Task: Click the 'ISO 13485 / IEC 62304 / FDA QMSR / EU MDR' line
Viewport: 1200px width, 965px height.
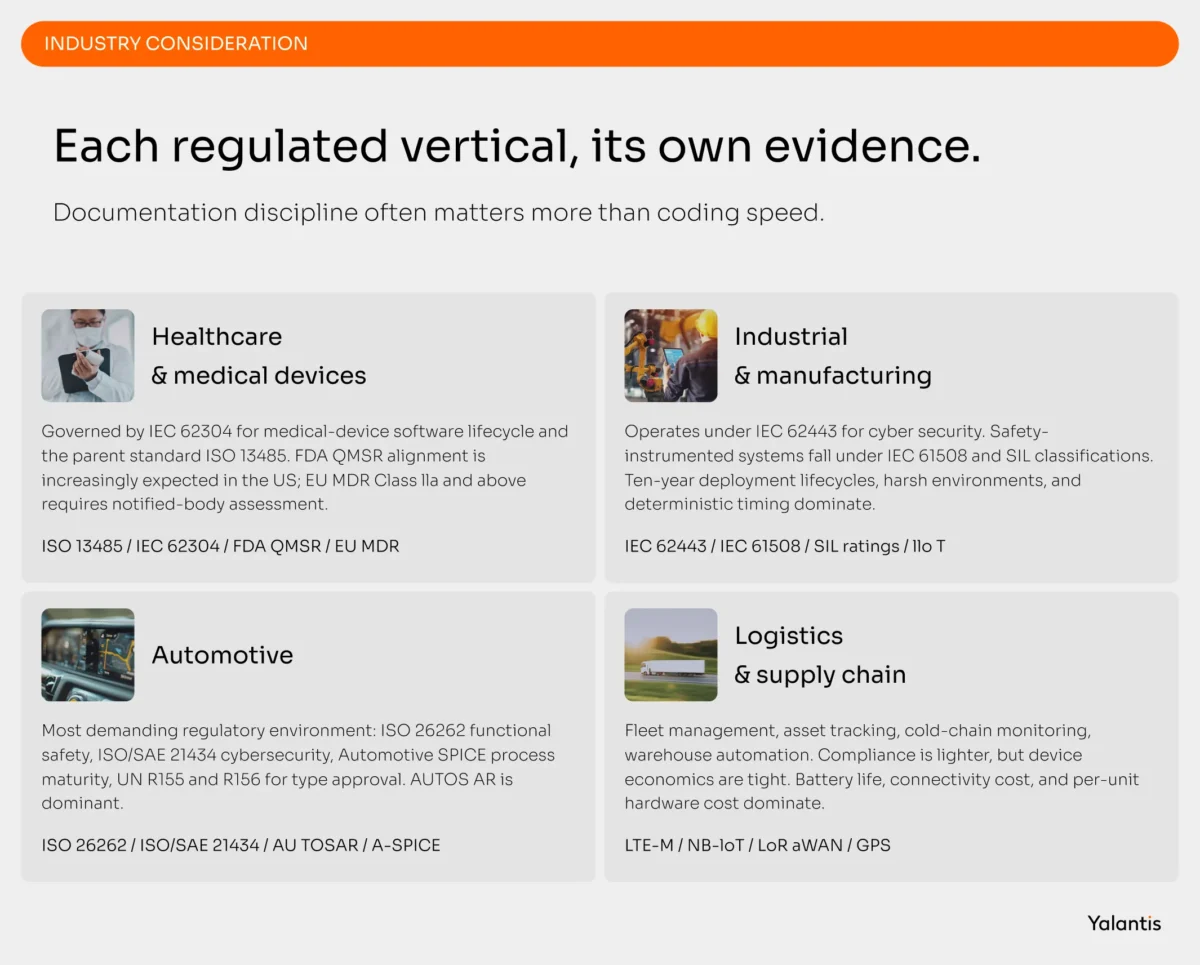Action: [220, 546]
